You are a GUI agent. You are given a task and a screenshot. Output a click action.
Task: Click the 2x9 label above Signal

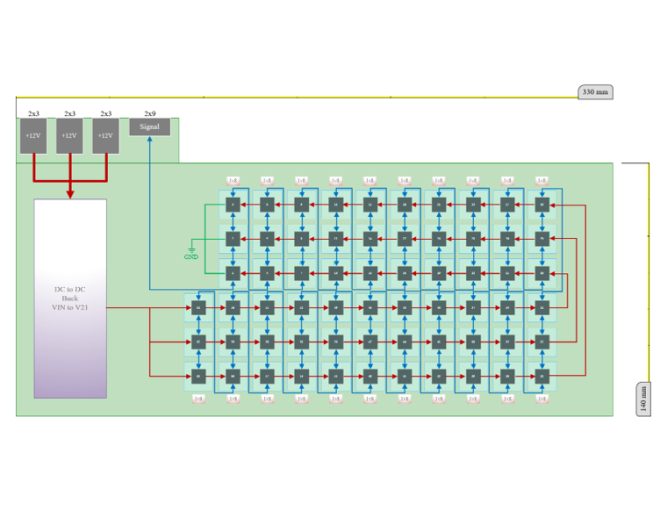(x=149, y=113)
